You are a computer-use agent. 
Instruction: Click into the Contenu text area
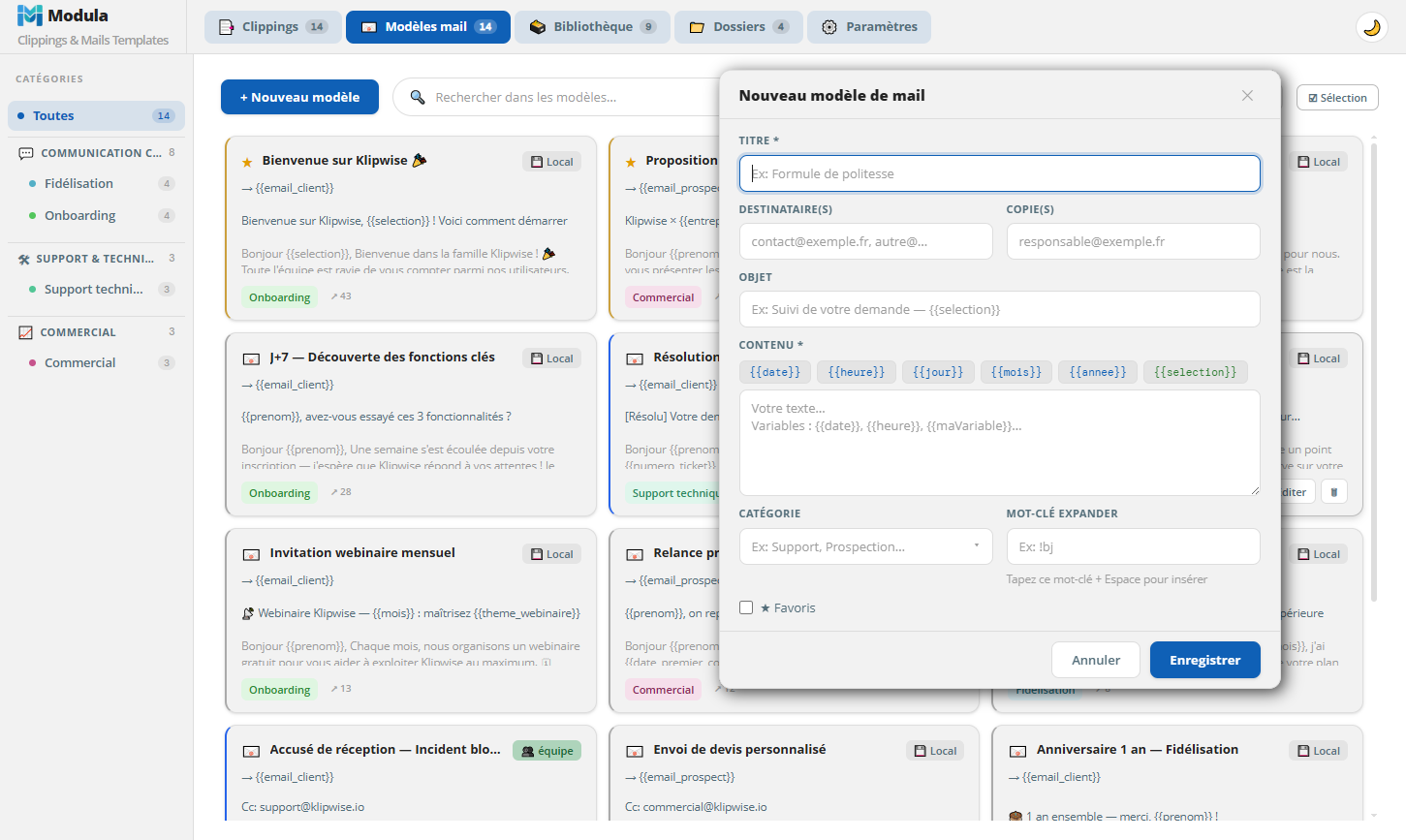[999, 443]
